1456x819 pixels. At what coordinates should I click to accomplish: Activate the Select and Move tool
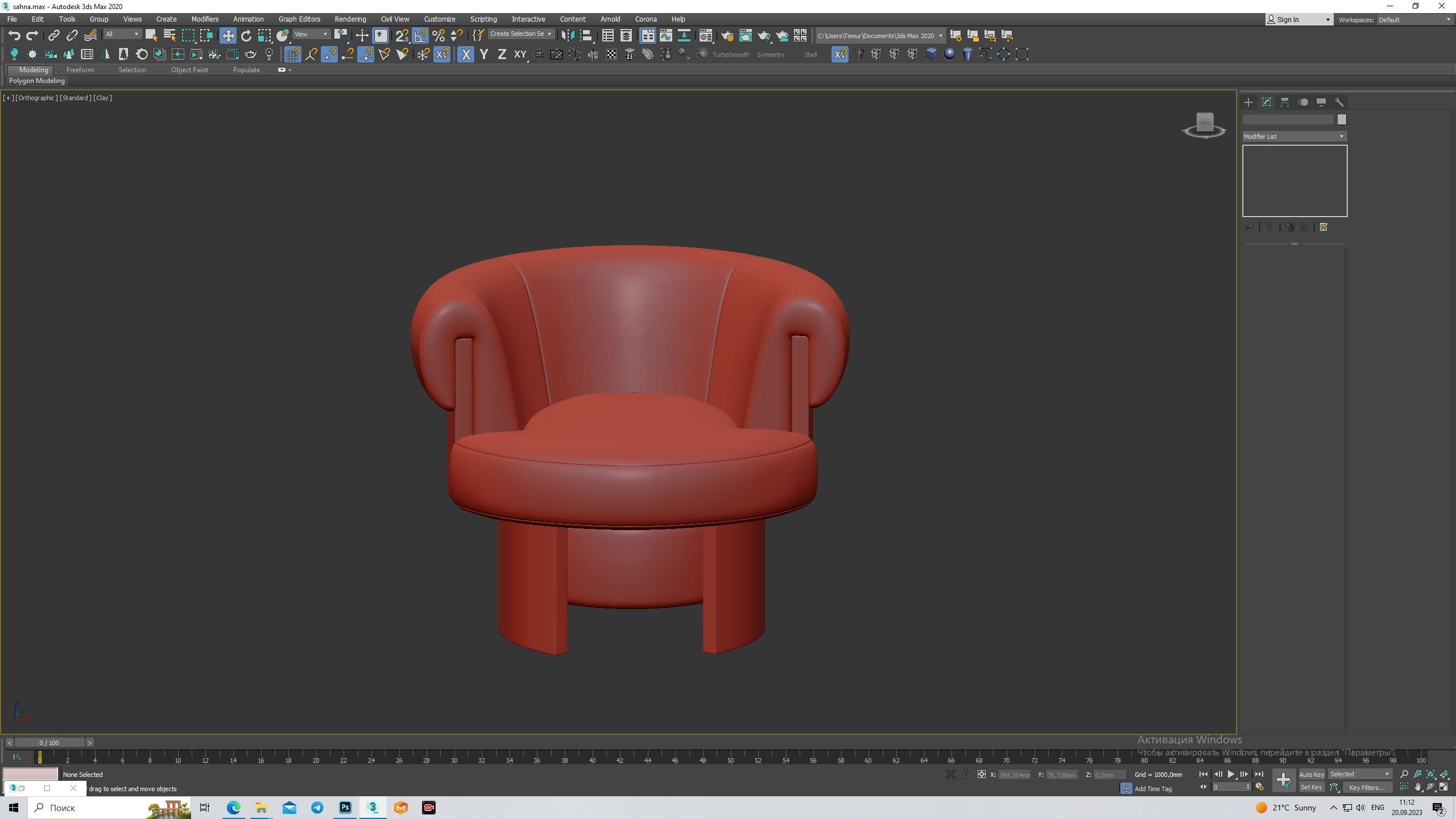point(228,36)
